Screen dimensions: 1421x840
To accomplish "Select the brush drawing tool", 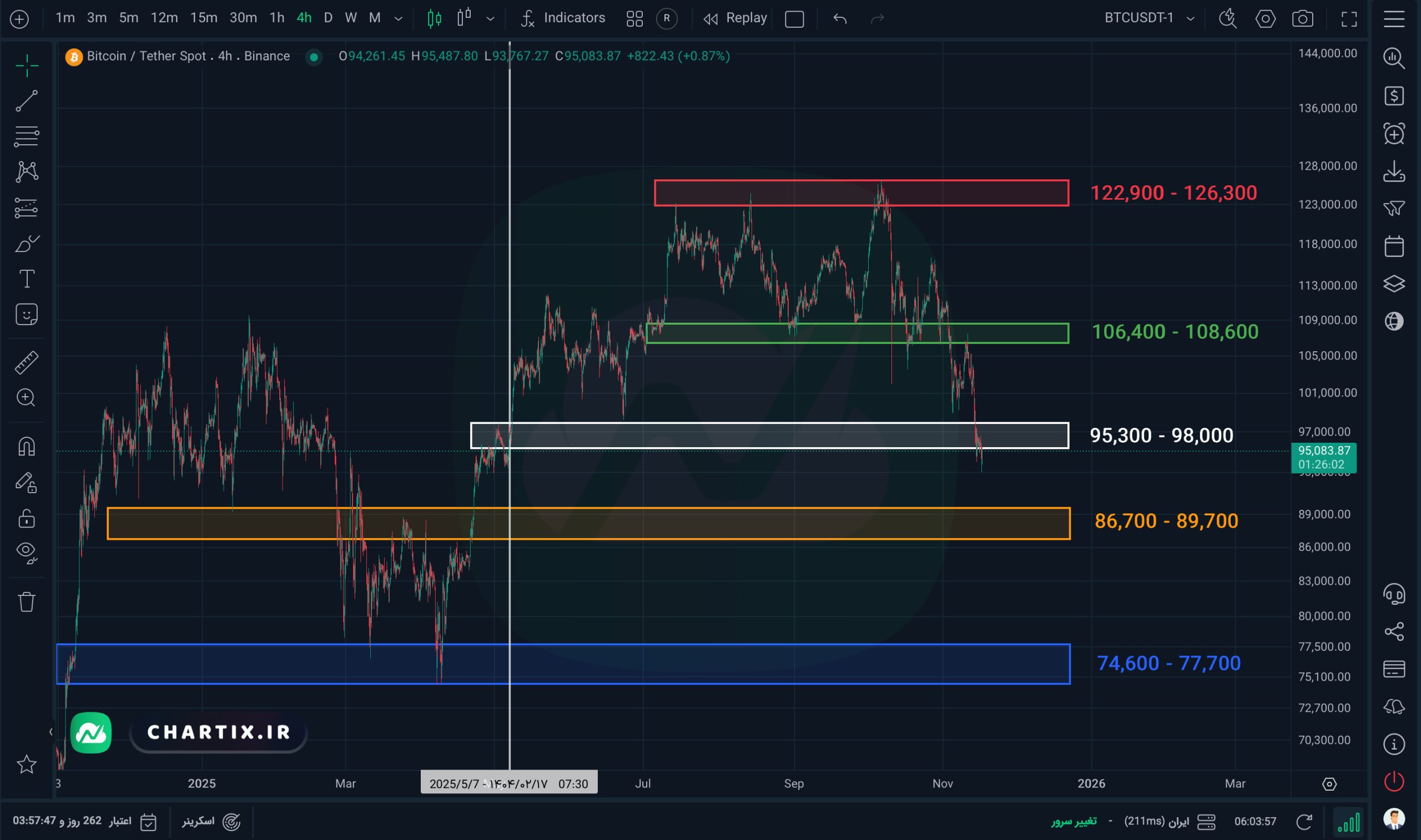I will 26,244.
